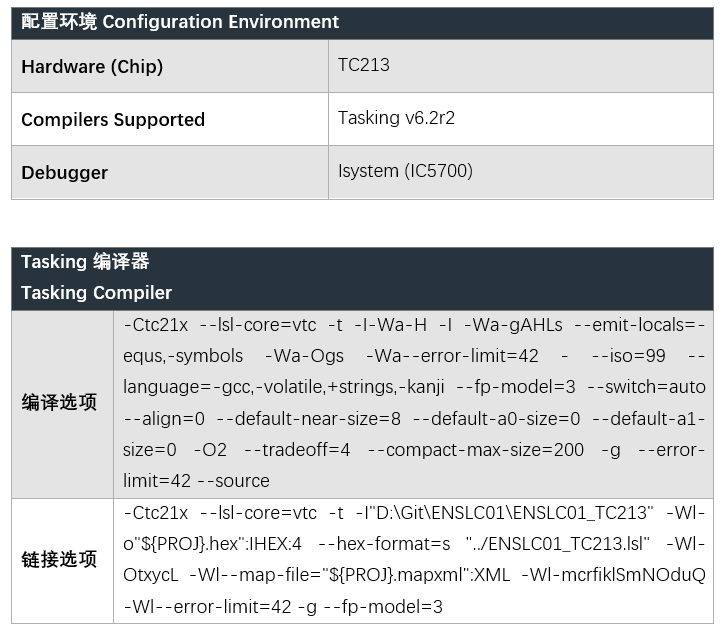Select the 链接选项 label cell
The width and height of the screenshot is (722, 633).
click(x=60, y=560)
